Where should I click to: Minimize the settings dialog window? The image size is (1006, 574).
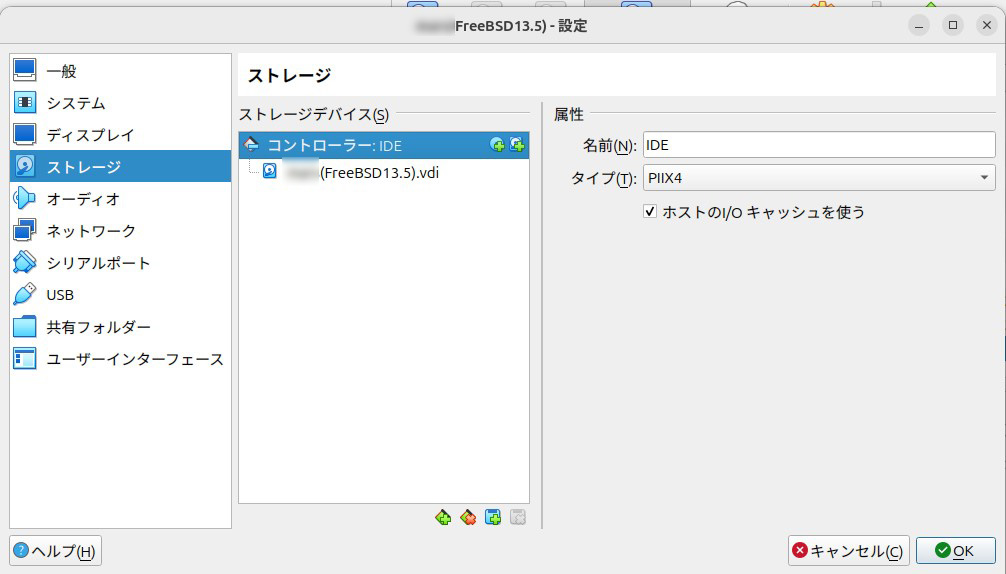coord(919,26)
